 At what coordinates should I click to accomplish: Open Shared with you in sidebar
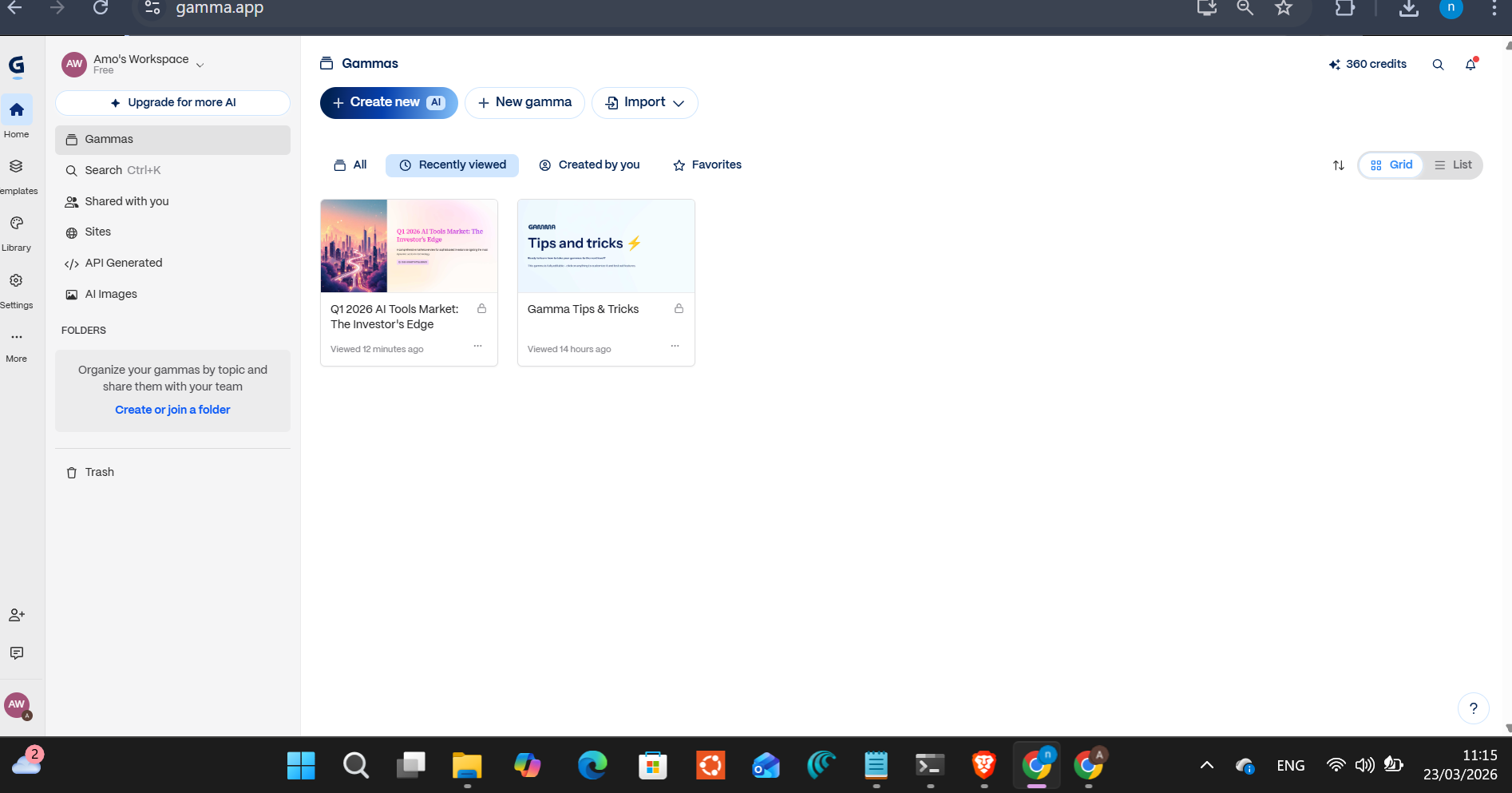coord(172,202)
